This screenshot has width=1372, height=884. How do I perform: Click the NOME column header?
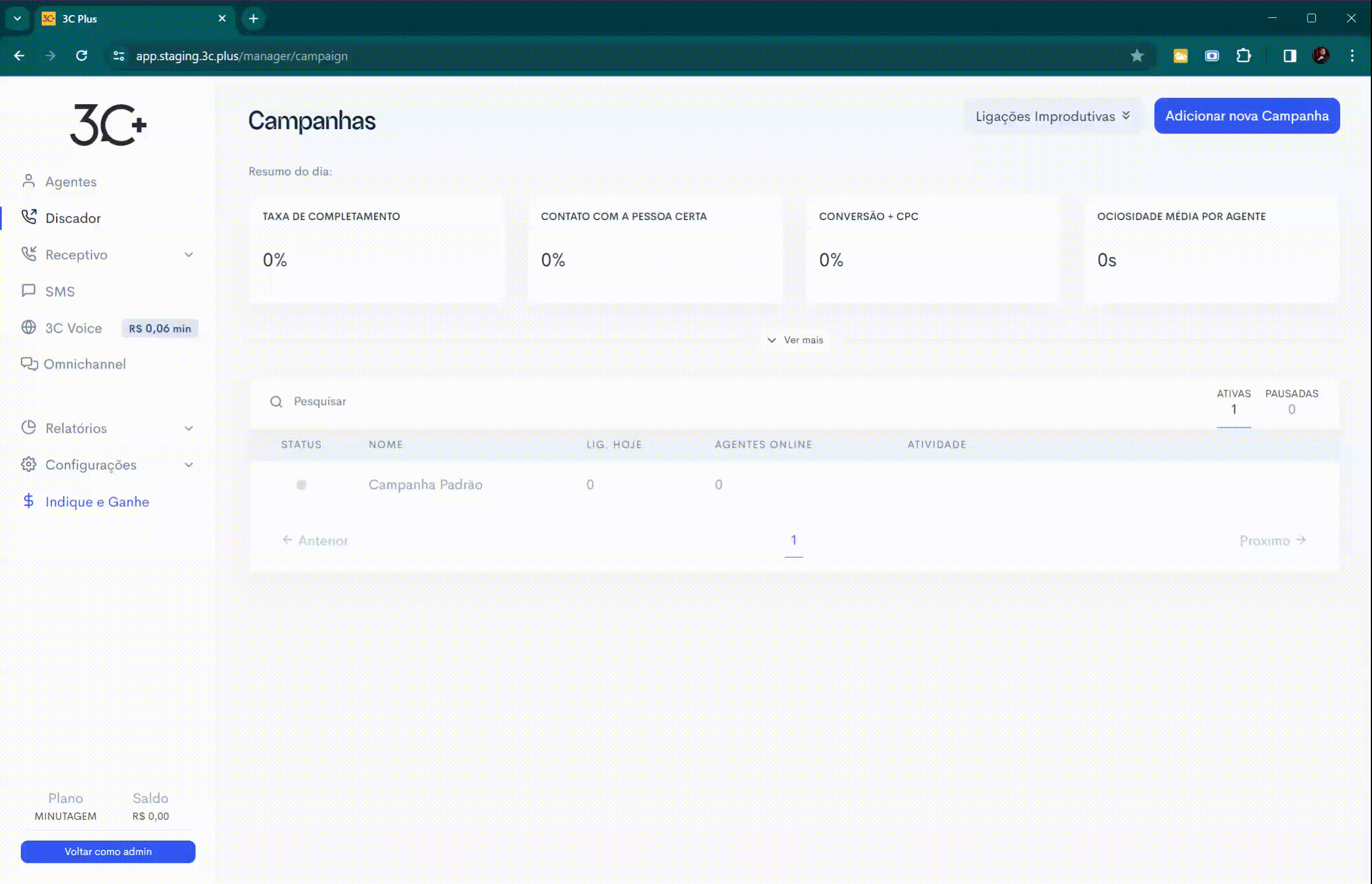coord(386,444)
